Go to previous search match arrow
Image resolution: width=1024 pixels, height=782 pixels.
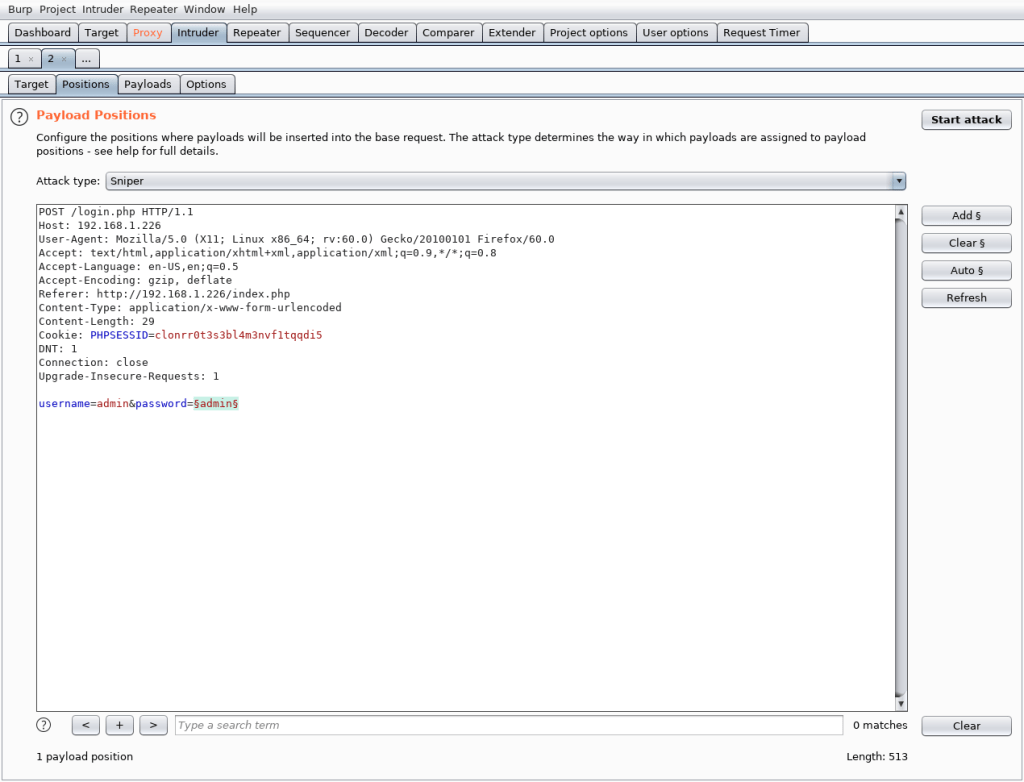(x=86, y=725)
